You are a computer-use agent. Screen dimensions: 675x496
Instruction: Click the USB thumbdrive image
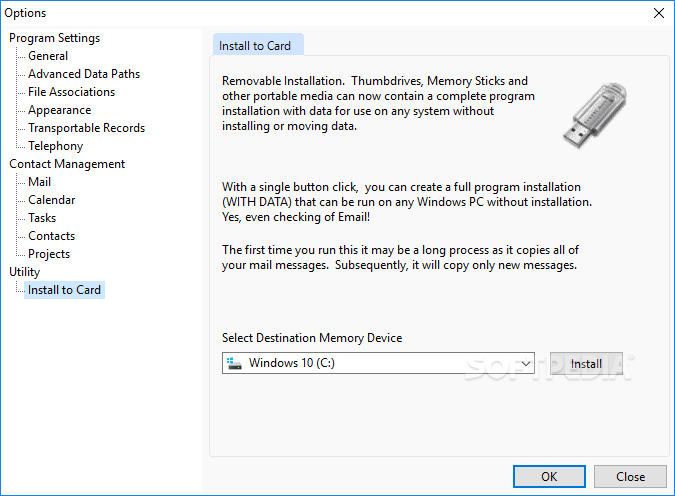(594, 115)
